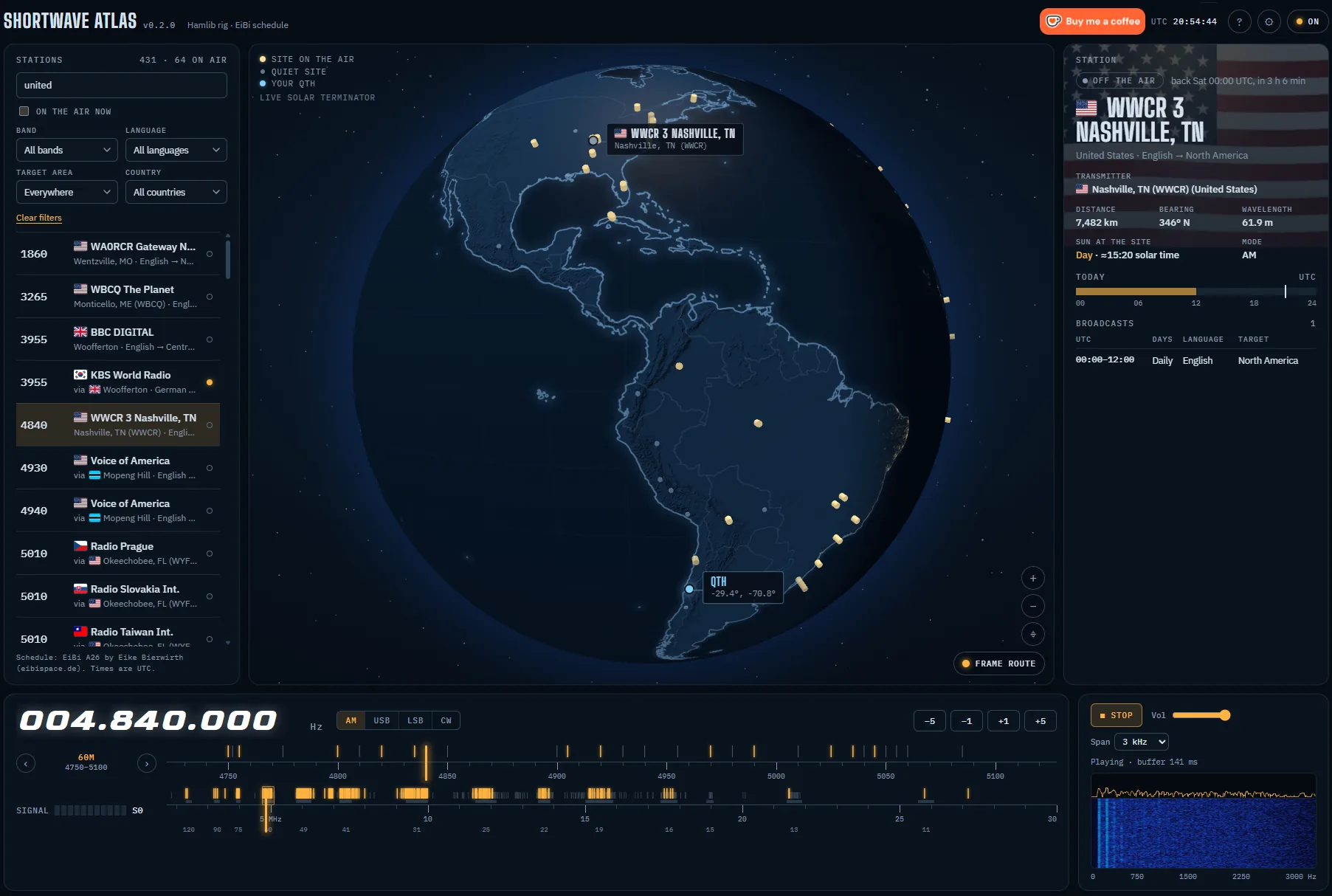Open the All languages dropdown
1332x896 pixels.
pos(176,150)
